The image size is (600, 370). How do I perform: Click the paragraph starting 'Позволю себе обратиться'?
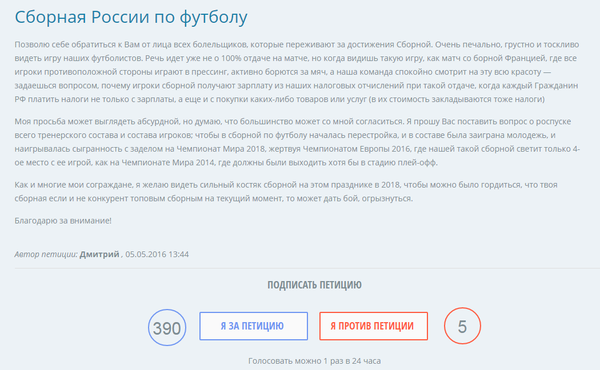[297, 72]
